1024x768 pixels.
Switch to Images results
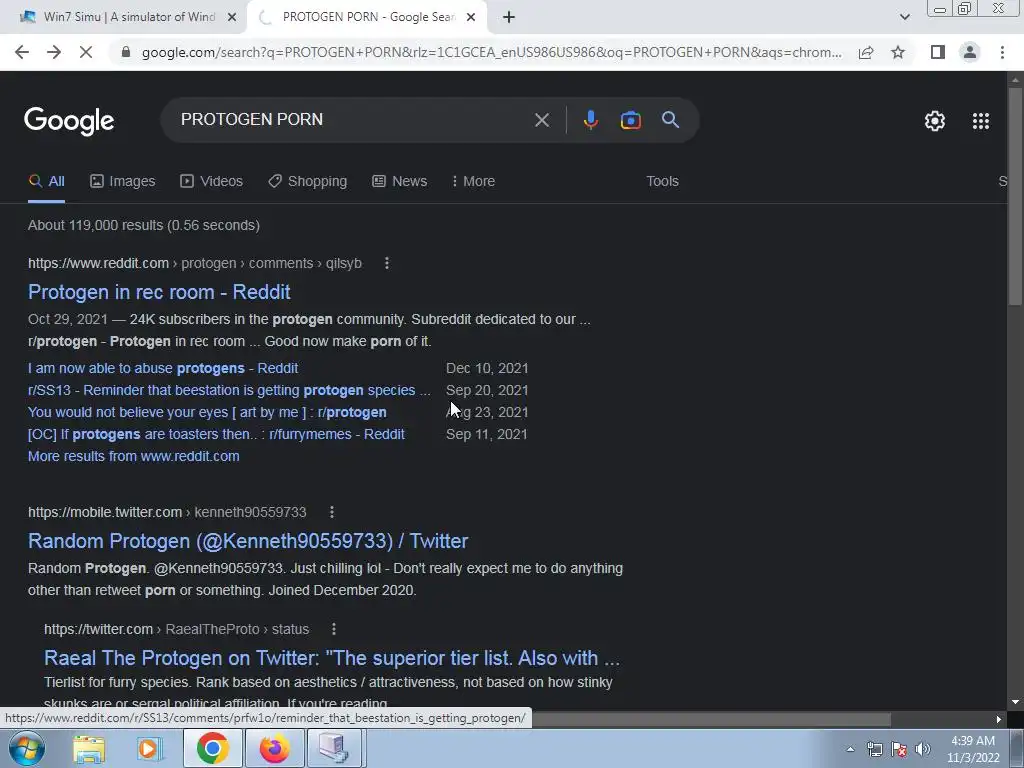point(122,182)
